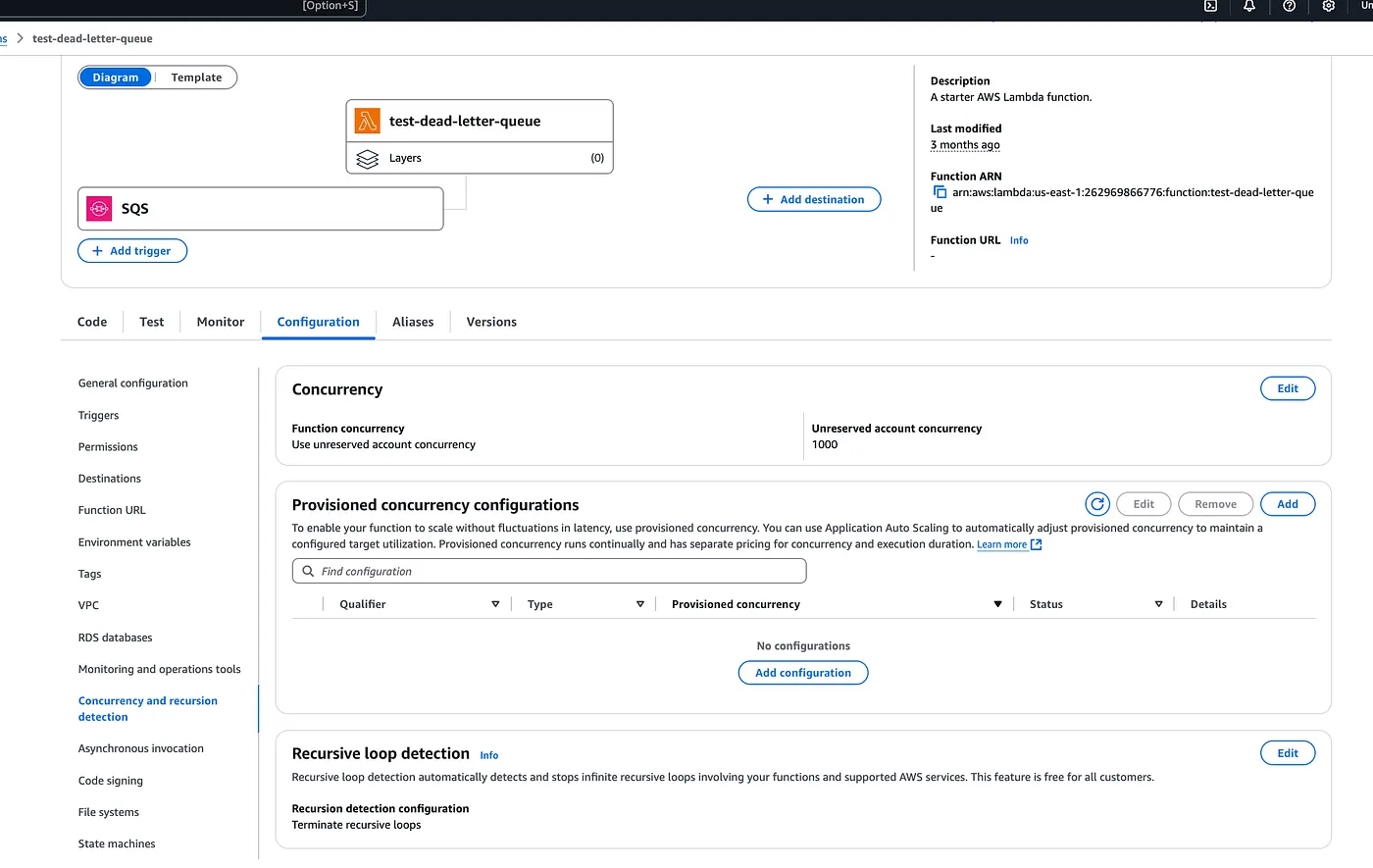The image size is (1373, 868).
Task: Click the Lambda function icon in diagram
Action: click(368, 121)
